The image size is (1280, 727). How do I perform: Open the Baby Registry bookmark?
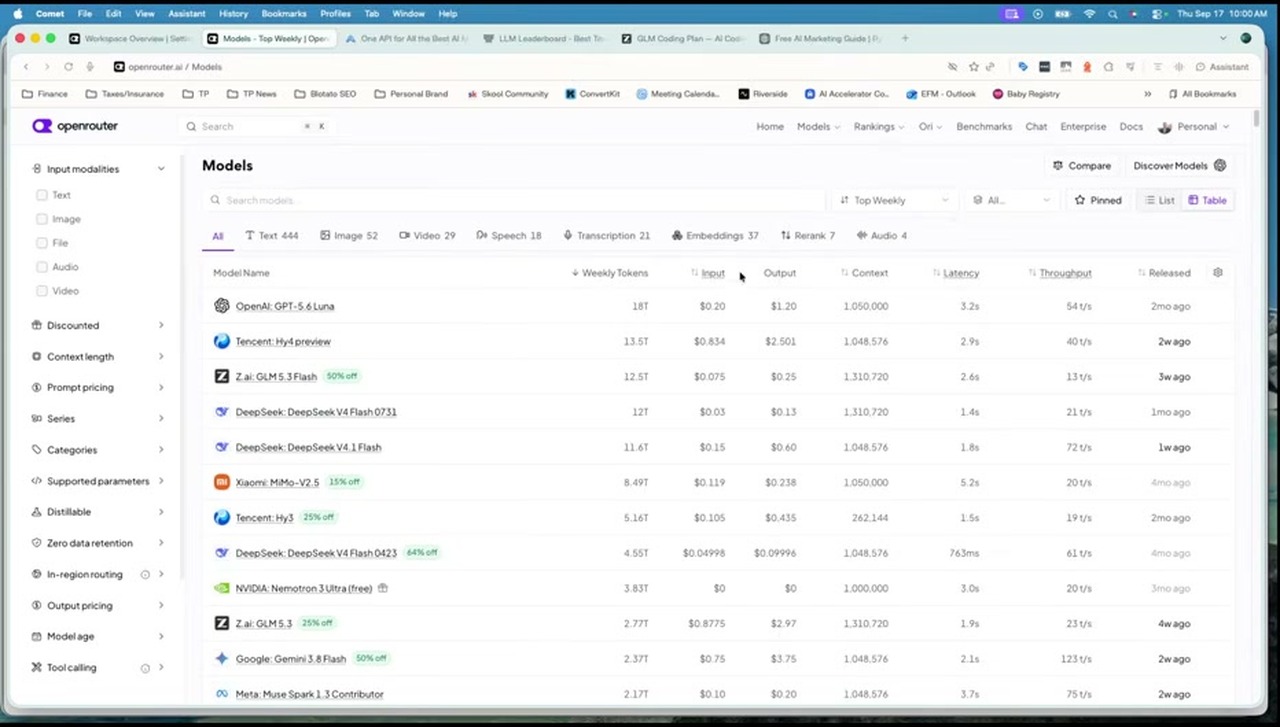1025,94
